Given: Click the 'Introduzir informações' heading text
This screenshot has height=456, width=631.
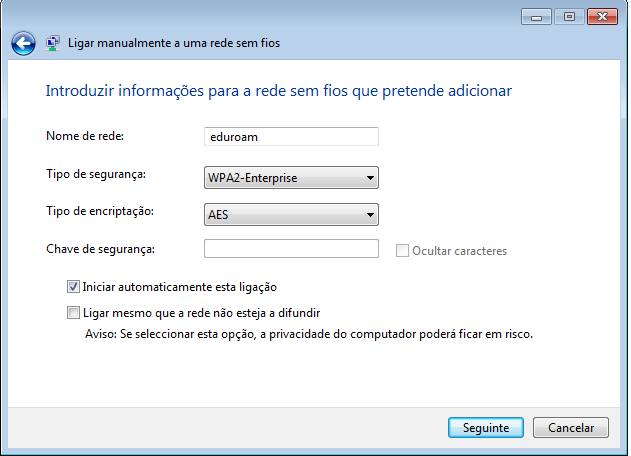Looking at the screenshot, I should pyautogui.click(x=278, y=91).
